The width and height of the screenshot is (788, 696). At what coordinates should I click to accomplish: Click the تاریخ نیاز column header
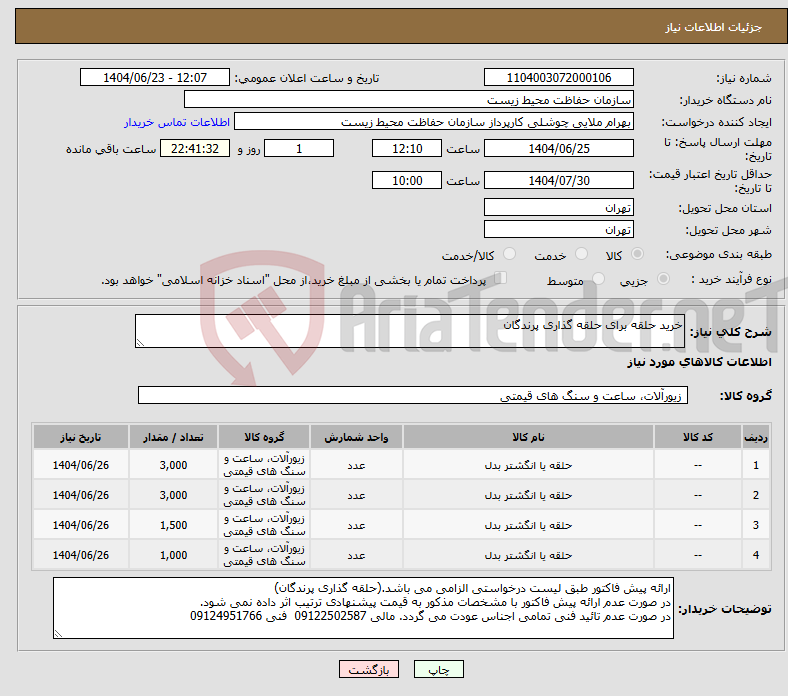[81, 437]
